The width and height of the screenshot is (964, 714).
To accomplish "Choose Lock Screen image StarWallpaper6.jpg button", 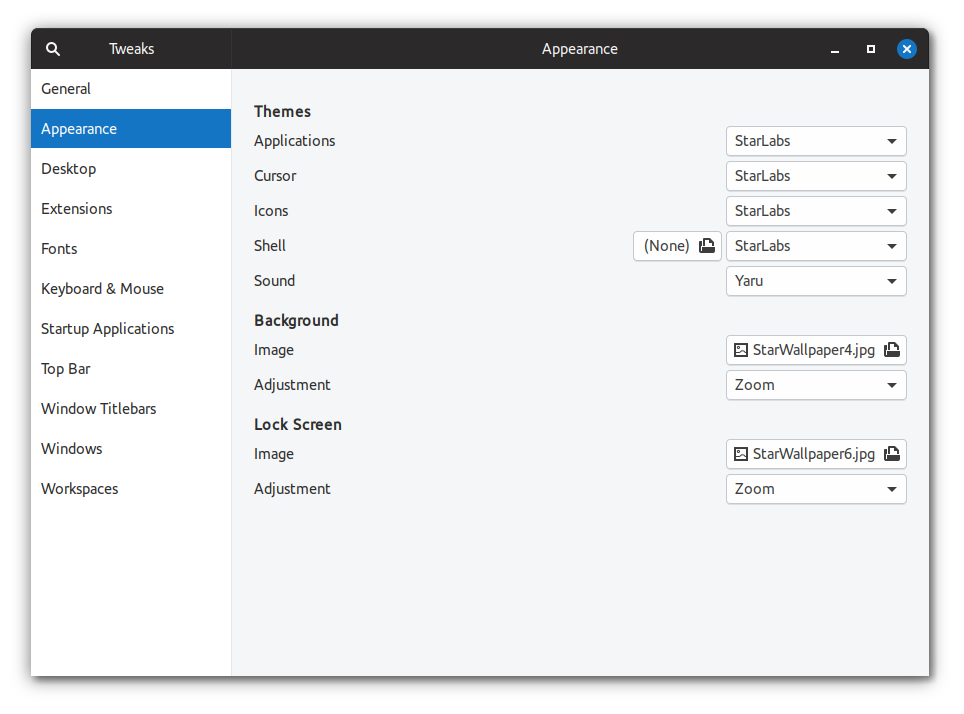I will point(816,454).
